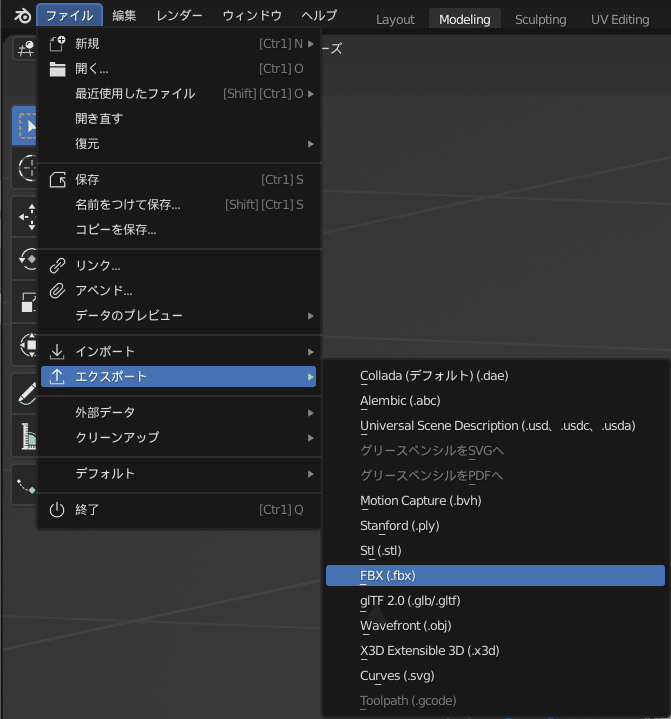Open the 編集 menu
This screenshot has width=671, height=719.
[x=124, y=16]
